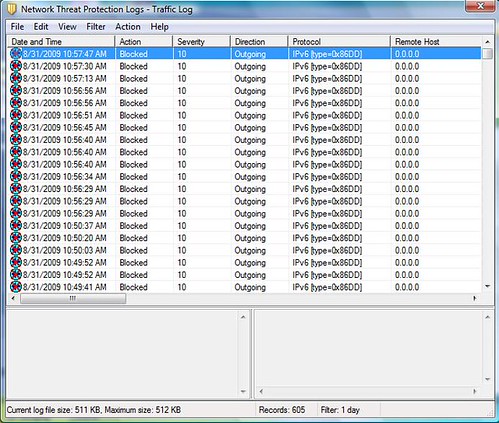The height and width of the screenshot is (423, 499).
Task: Click the Blocked cell in the 10:57:47 AM row
Action: click(x=133, y=54)
